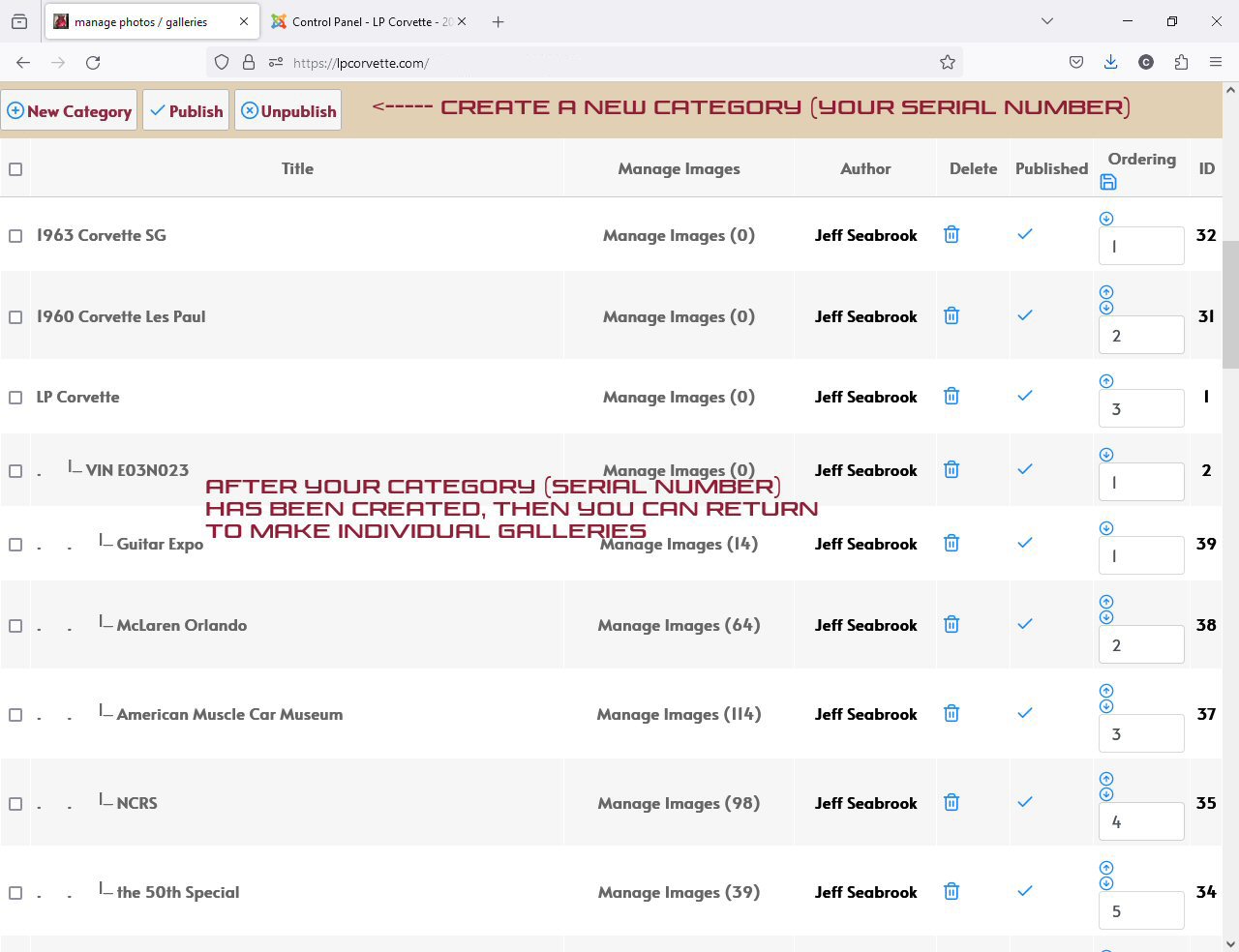The width and height of the screenshot is (1239, 952).
Task: Click the ordering field for 1963 Corvette SG
Action: pyautogui.click(x=1141, y=246)
